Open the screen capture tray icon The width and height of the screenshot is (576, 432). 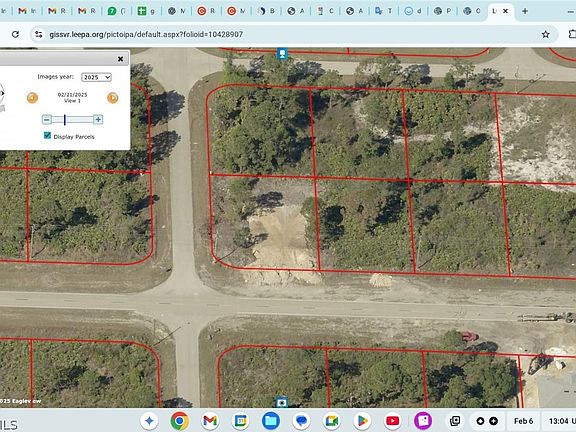click(456, 421)
